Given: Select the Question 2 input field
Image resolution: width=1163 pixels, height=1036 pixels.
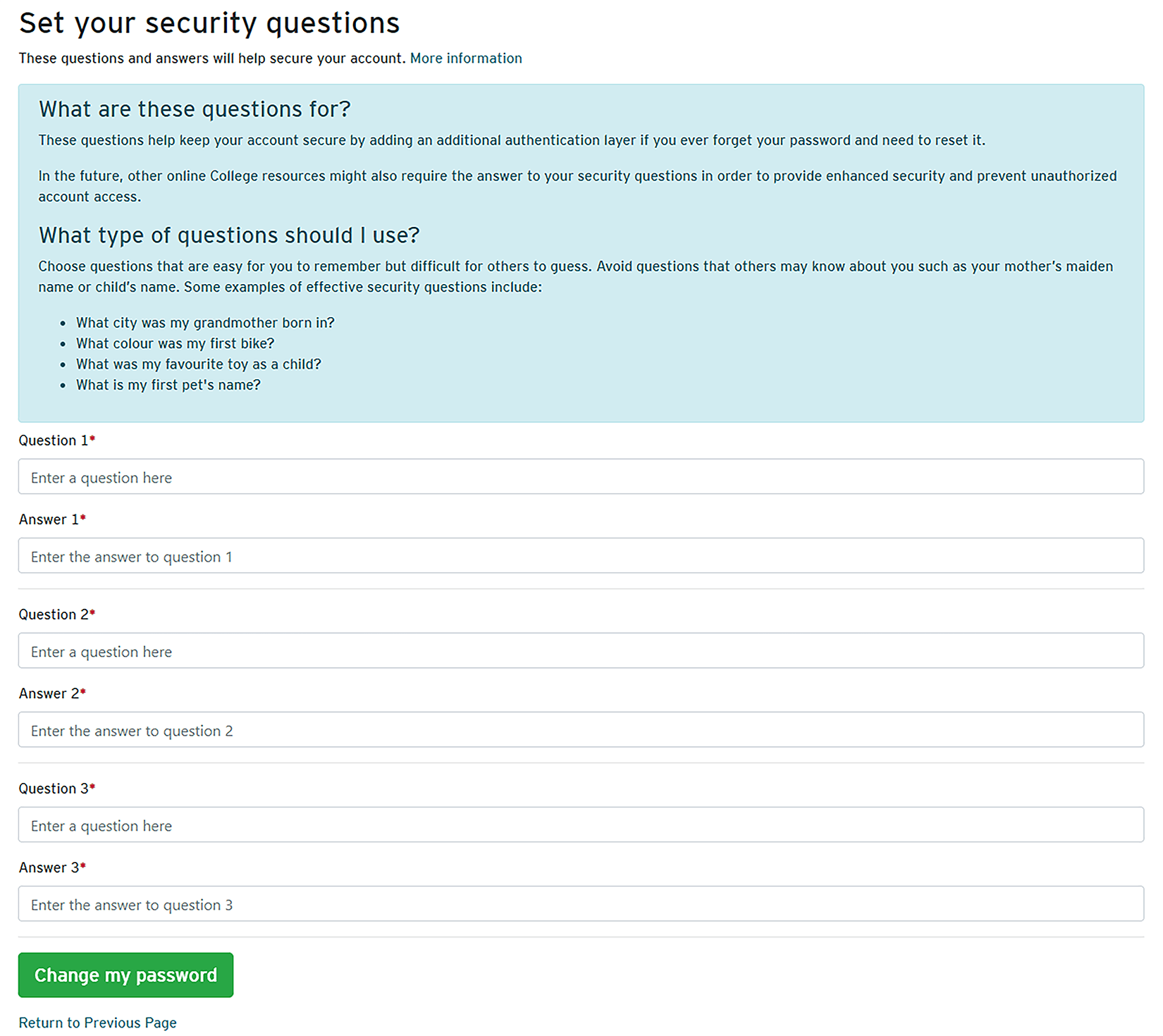Looking at the screenshot, I should (x=580, y=651).
